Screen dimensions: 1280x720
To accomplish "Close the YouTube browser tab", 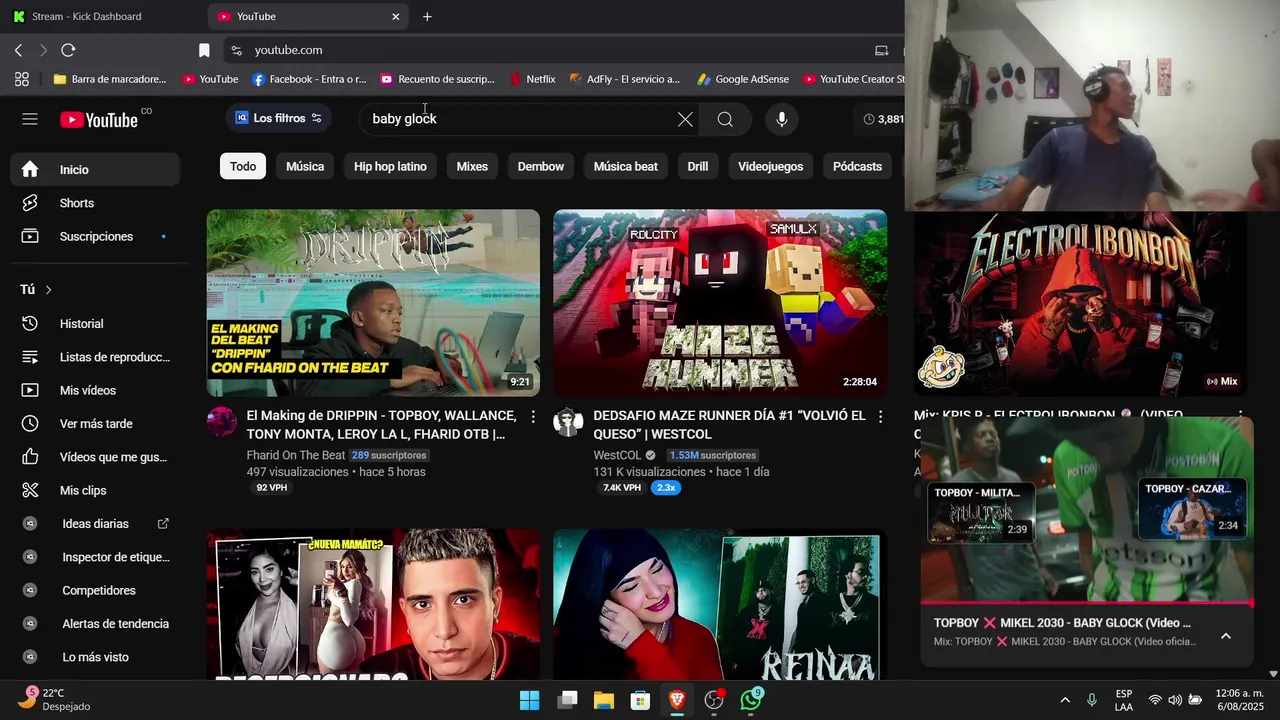I will [x=395, y=16].
